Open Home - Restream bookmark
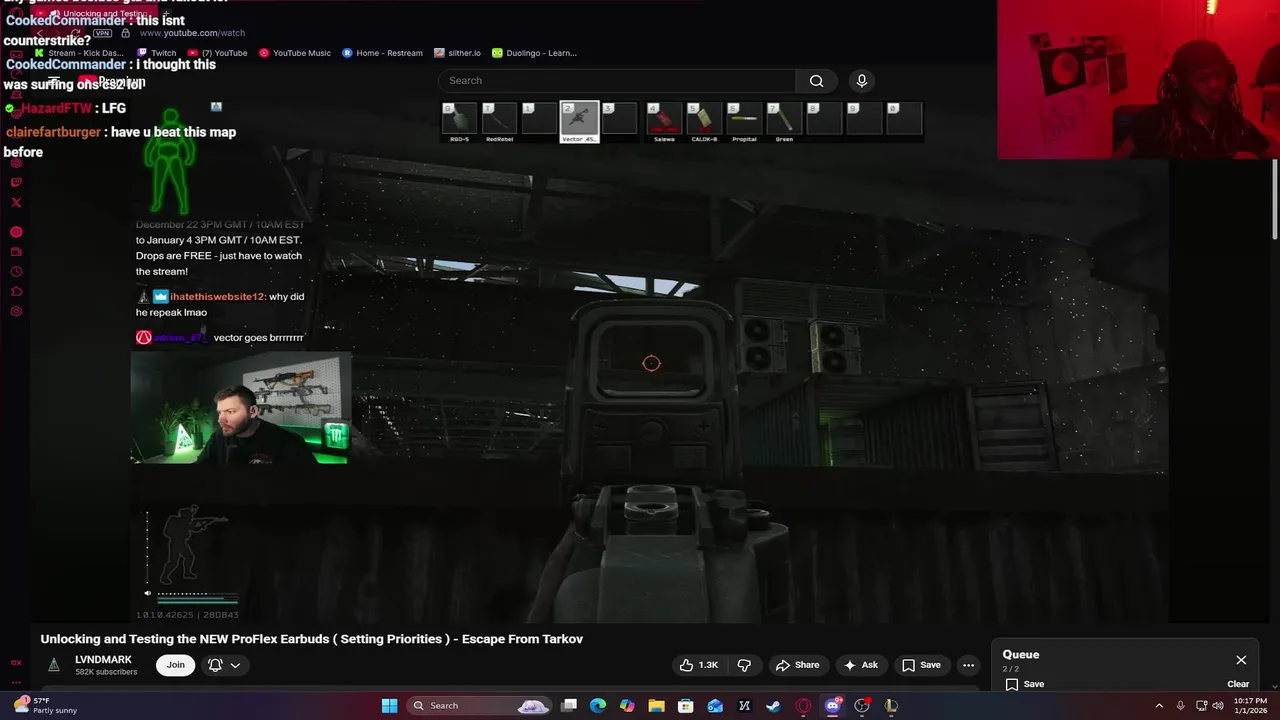This screenshot has width=1280, height=720. click(x=381, y=53)
